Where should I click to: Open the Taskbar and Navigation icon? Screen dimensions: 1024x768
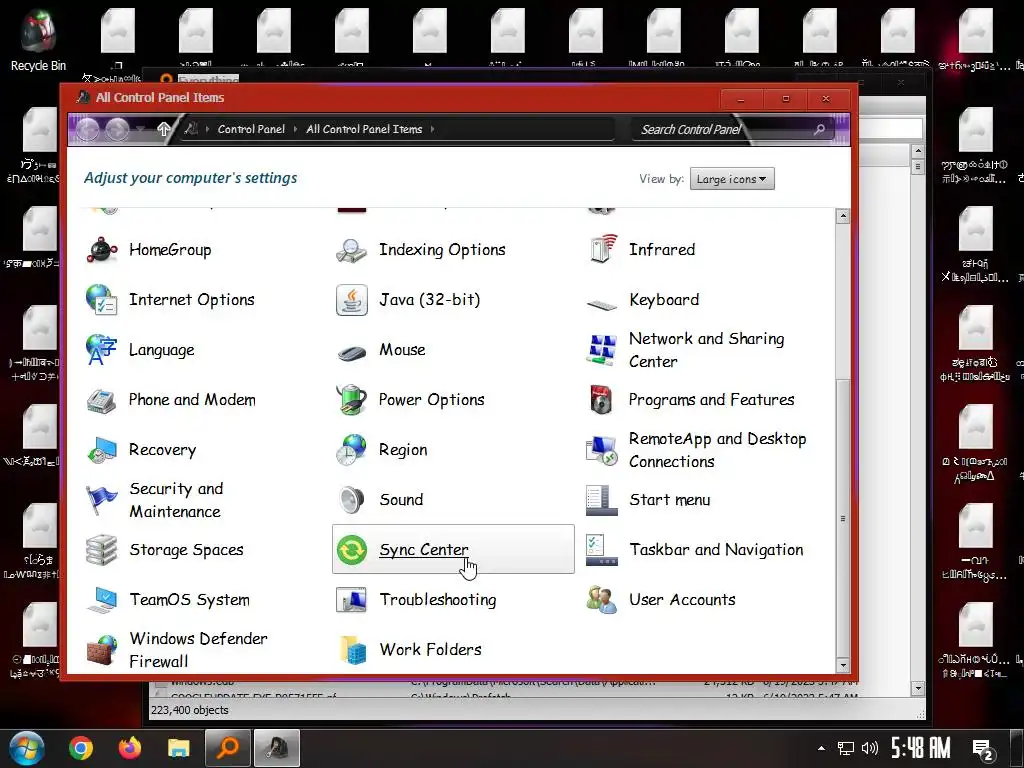click(602, 550)
